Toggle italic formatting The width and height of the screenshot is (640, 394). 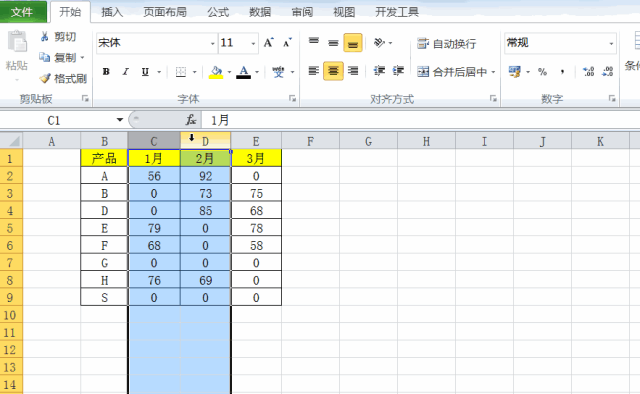126,72
